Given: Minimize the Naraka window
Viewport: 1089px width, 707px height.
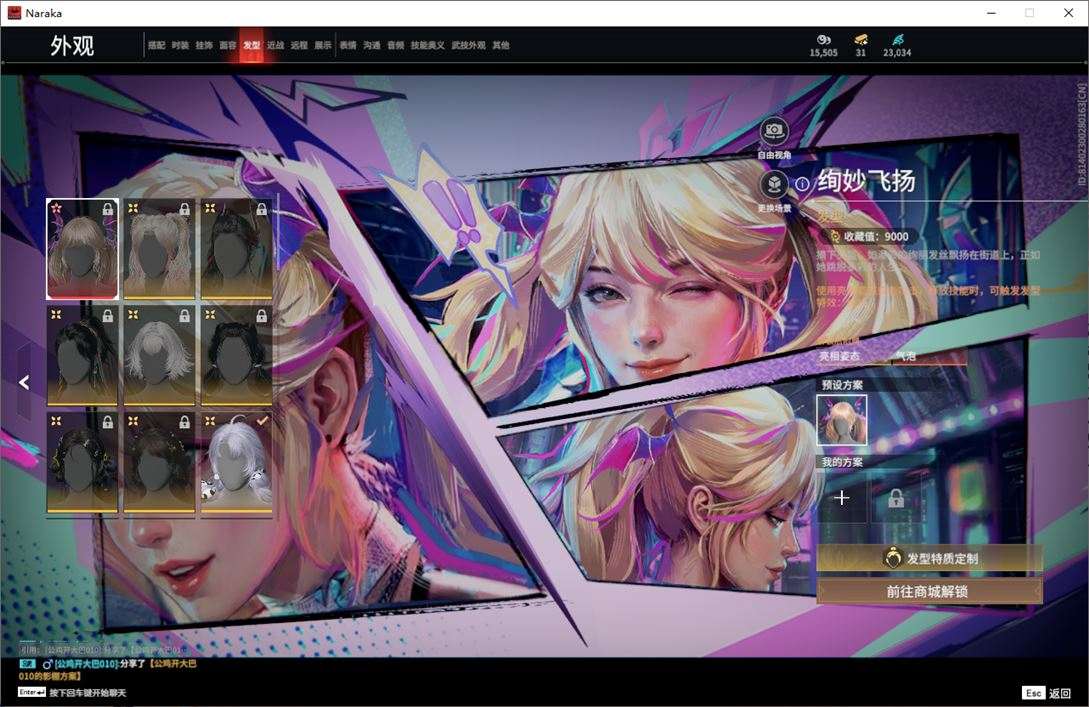Looking at the screenshot, I should [x=992, y=13].
